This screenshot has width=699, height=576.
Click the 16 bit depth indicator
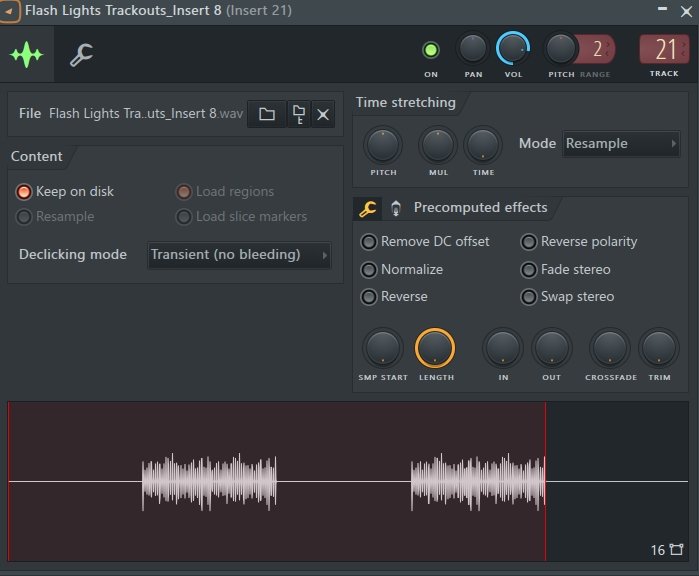pyautogui.click(x=658, y=550)
